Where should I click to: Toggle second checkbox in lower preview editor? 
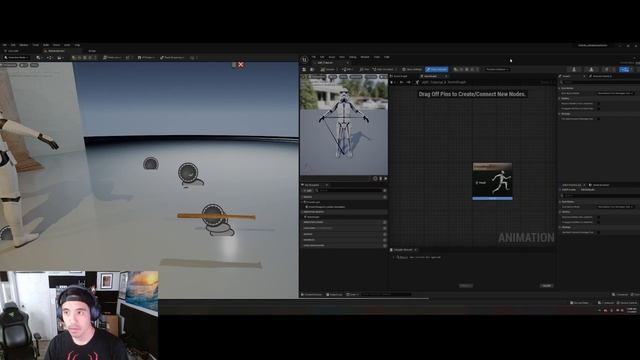point(599,222)
